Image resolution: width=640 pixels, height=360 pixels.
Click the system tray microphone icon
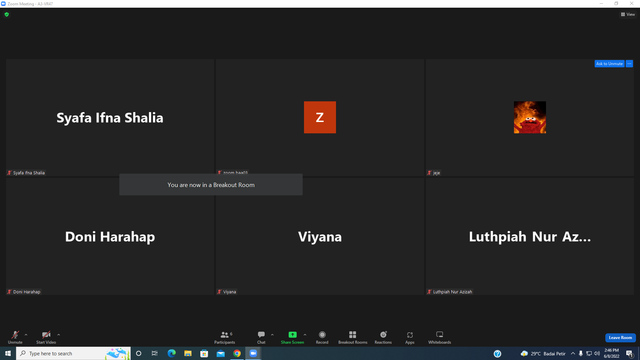coord(581,353)
